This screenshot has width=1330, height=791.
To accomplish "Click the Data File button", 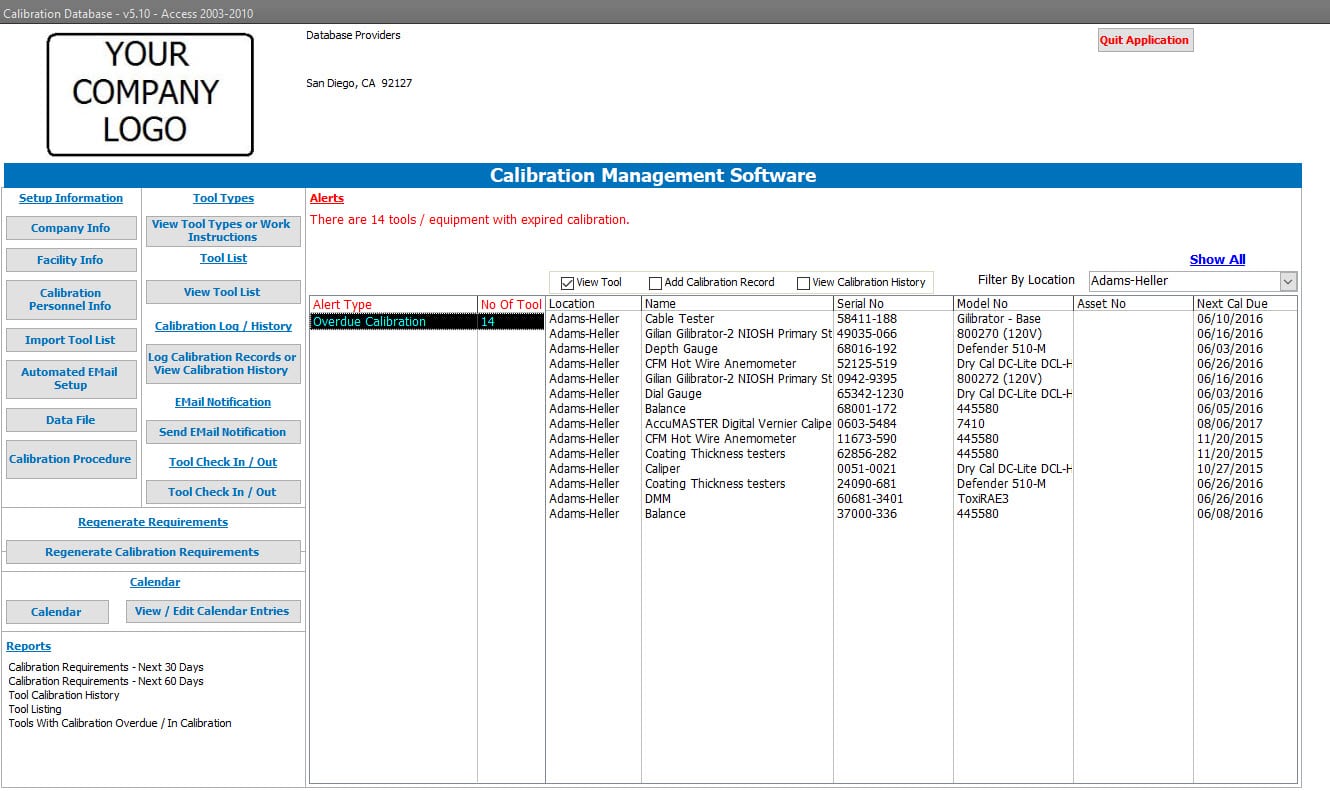I will (x=71, y=420).
